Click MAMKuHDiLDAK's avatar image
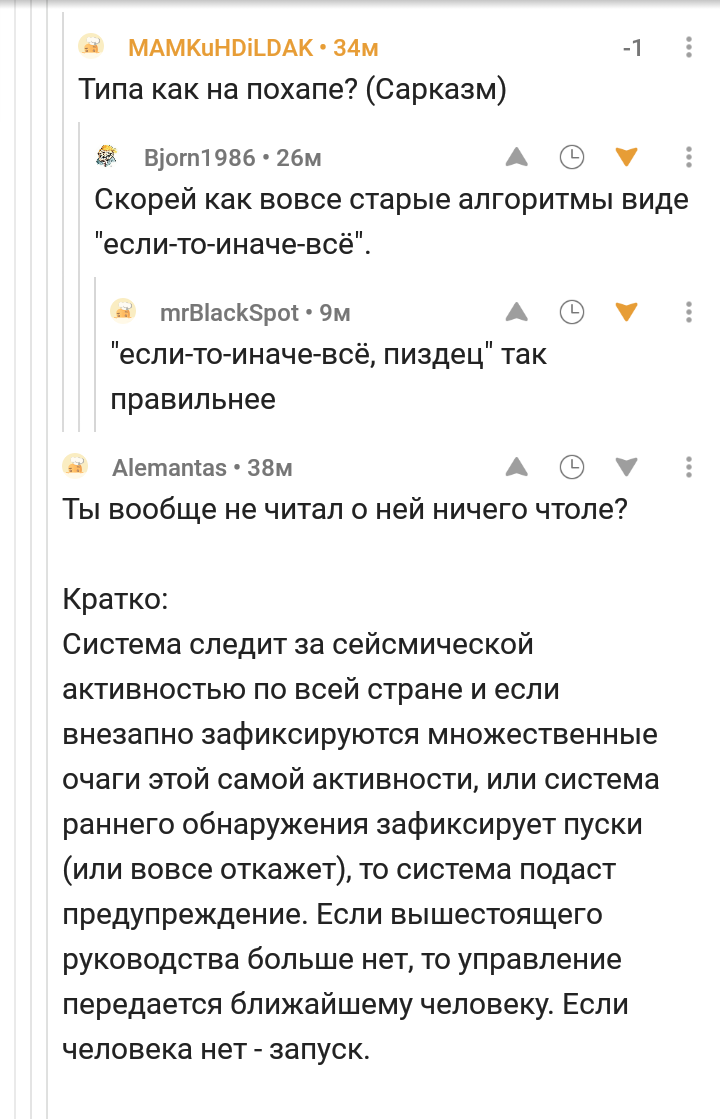 91,46
